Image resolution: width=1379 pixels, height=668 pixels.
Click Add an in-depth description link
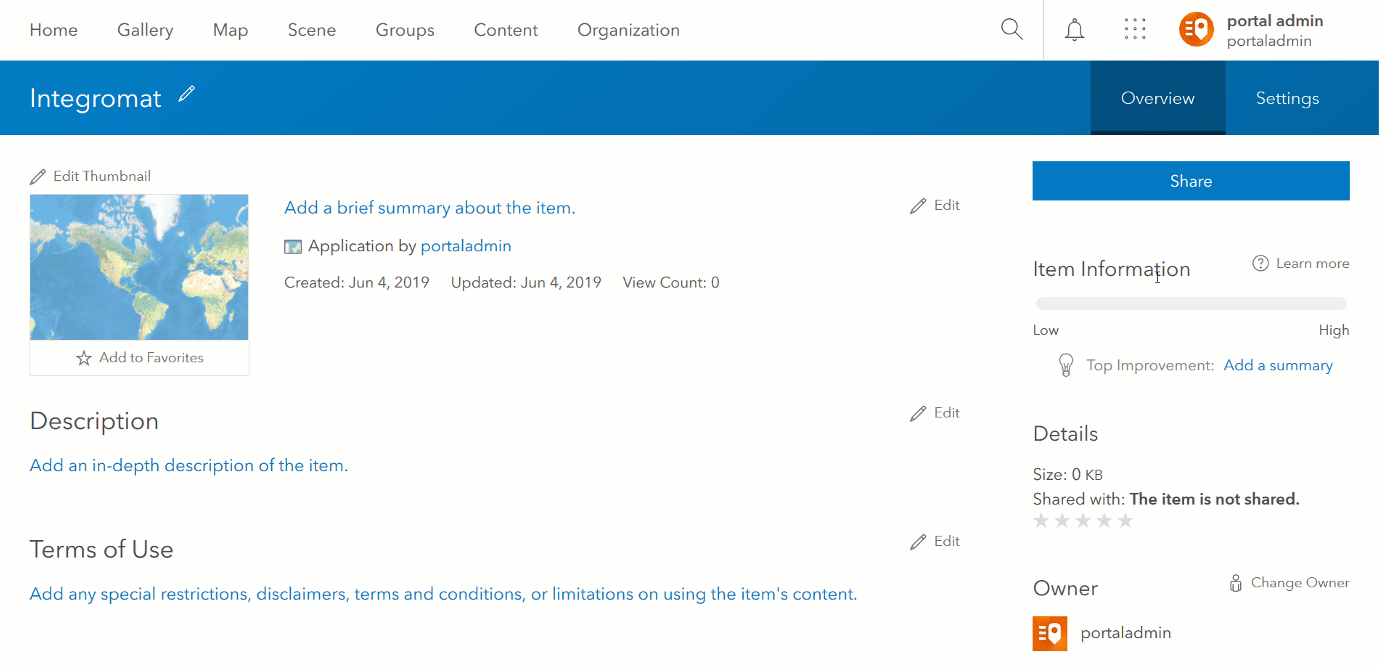pyautogui.click(x=189, y=465)
